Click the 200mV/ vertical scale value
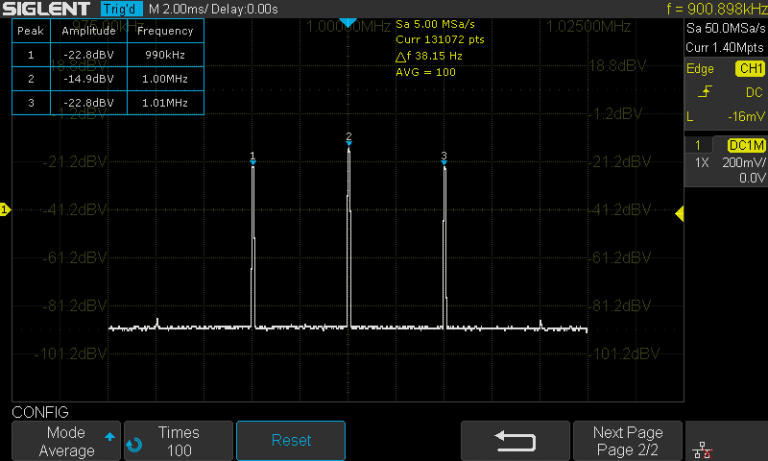This screenshot has height=461, width=768. pos(744,161)
